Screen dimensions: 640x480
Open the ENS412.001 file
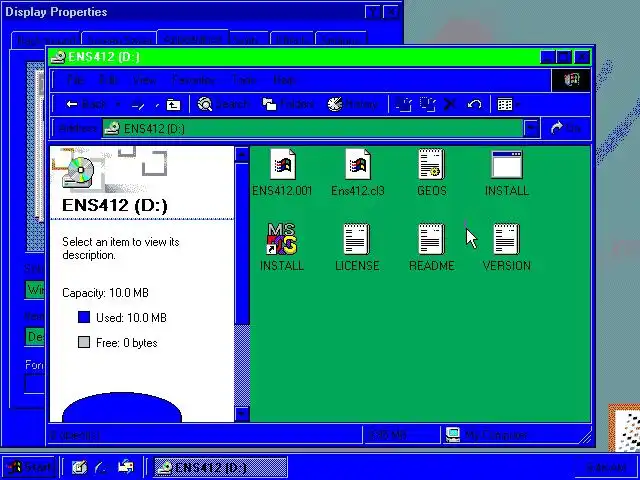coord(282,172)
